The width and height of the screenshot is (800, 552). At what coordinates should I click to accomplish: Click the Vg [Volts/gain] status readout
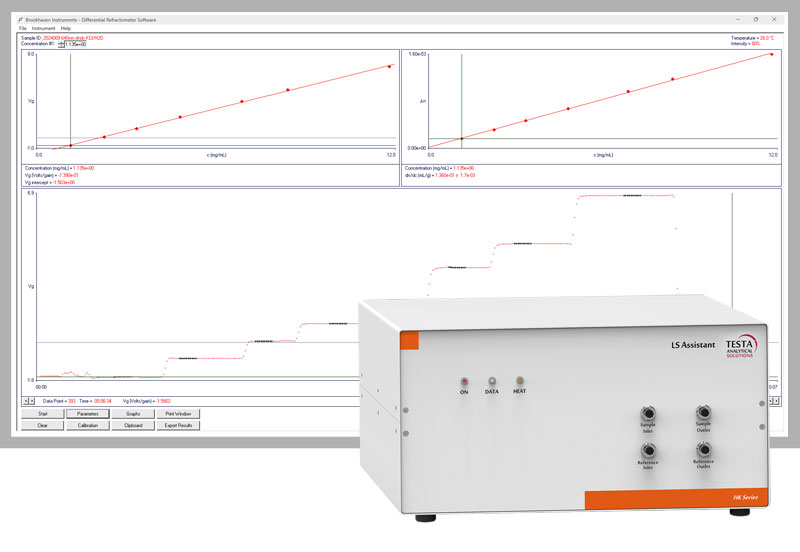point(147,402)
